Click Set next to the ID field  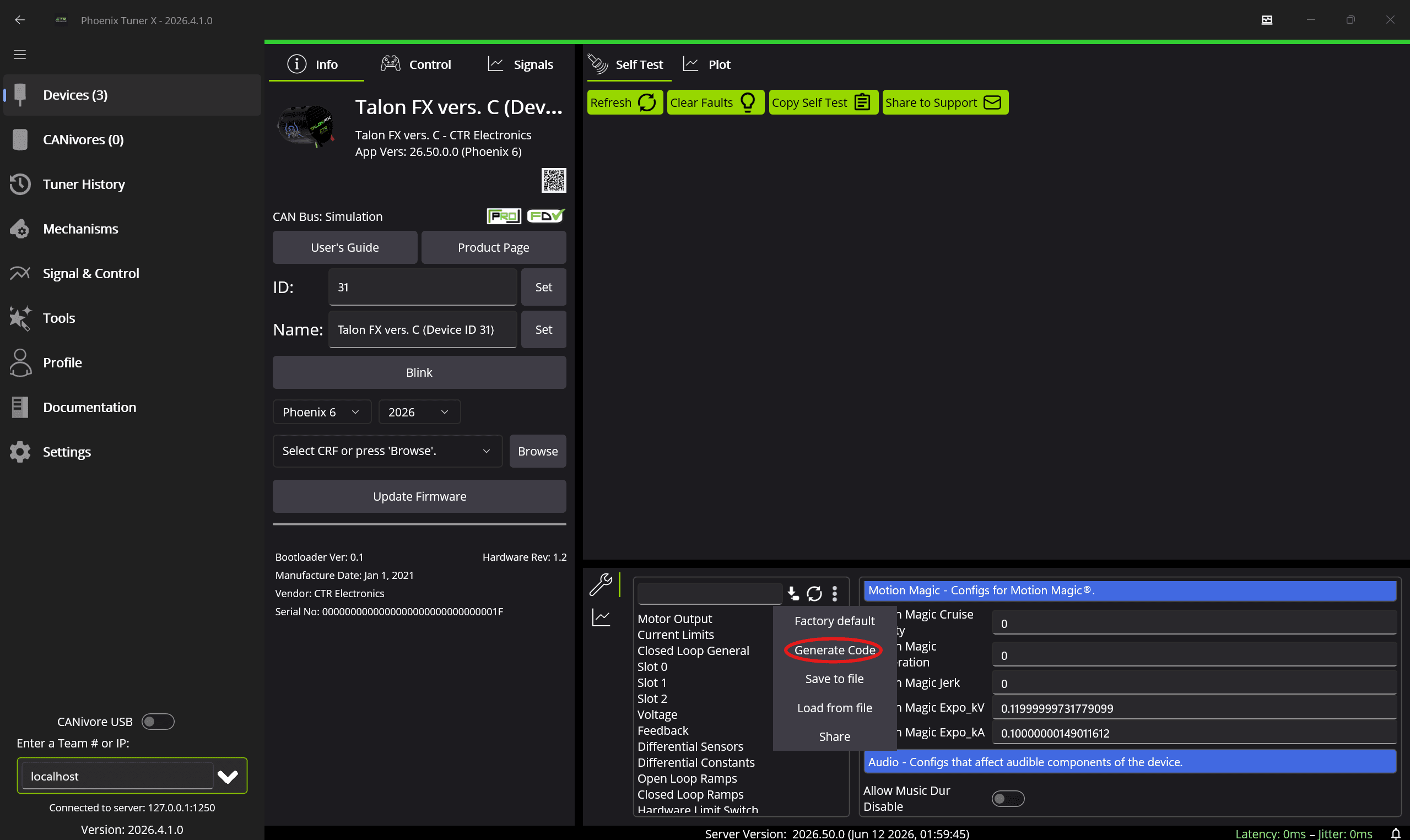(543, 287)
